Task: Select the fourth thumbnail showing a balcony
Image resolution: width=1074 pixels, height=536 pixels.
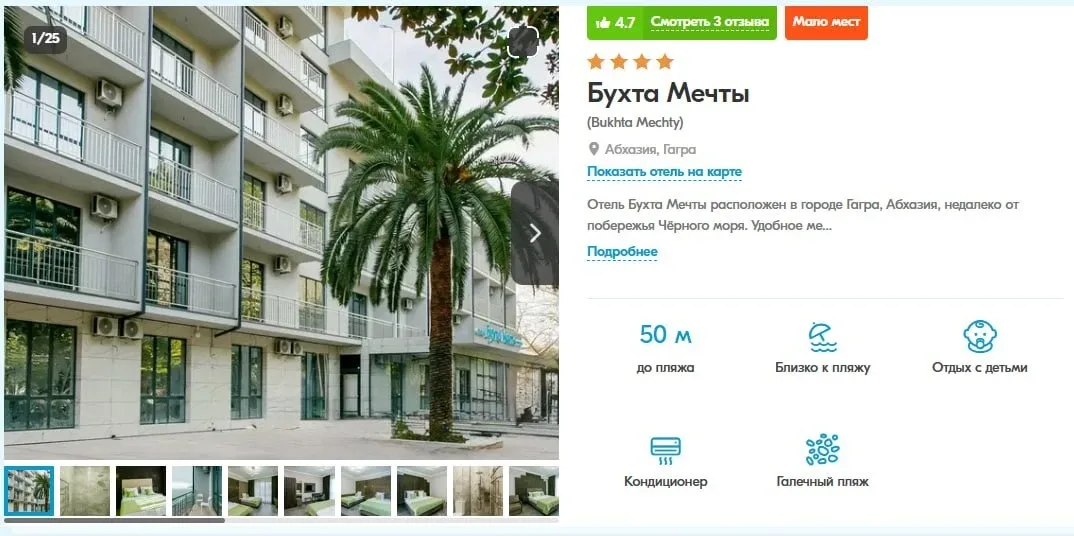Action: tap(197, 491)
